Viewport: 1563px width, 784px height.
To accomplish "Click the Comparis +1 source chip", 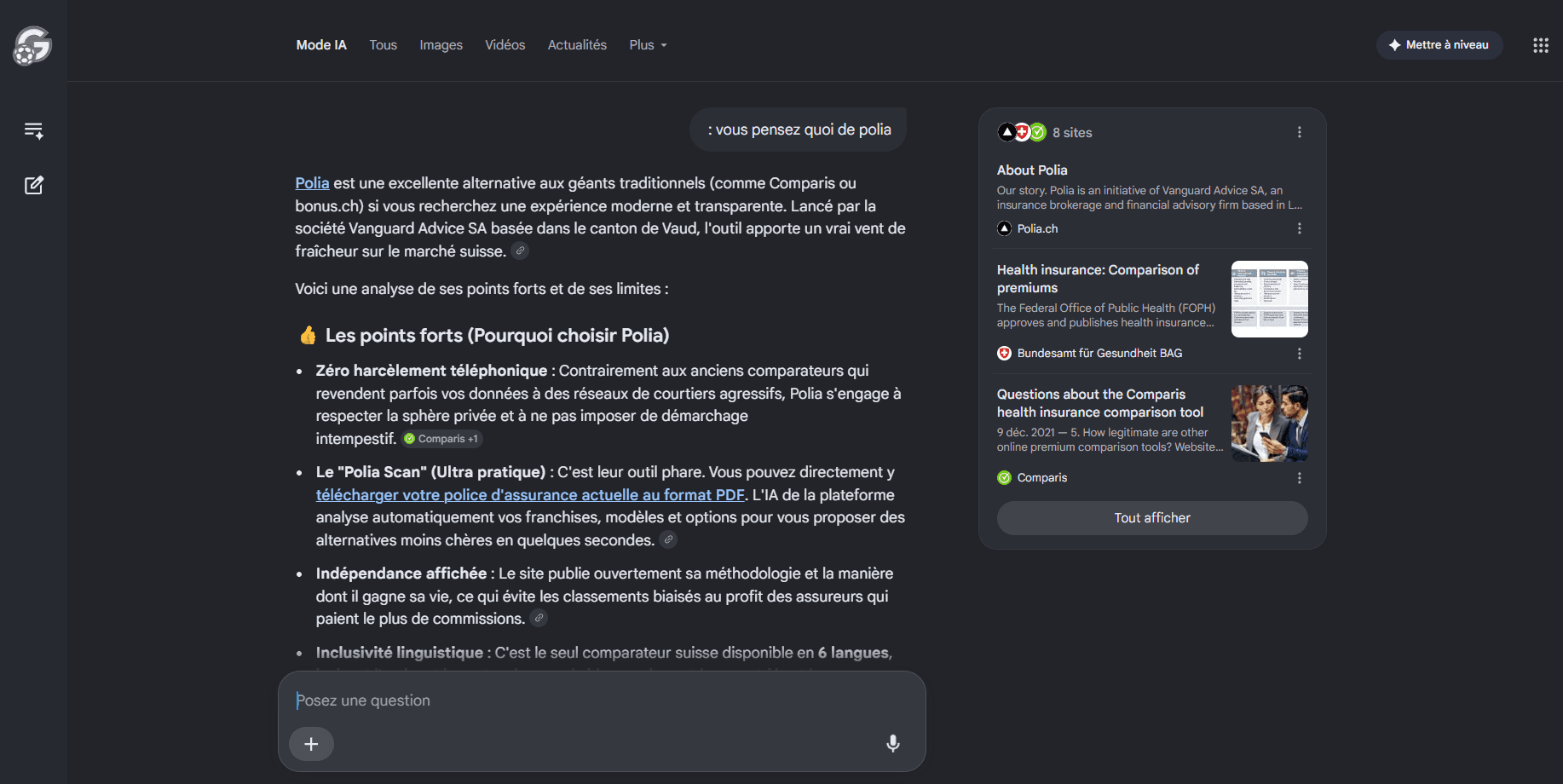I will [441, 439].
